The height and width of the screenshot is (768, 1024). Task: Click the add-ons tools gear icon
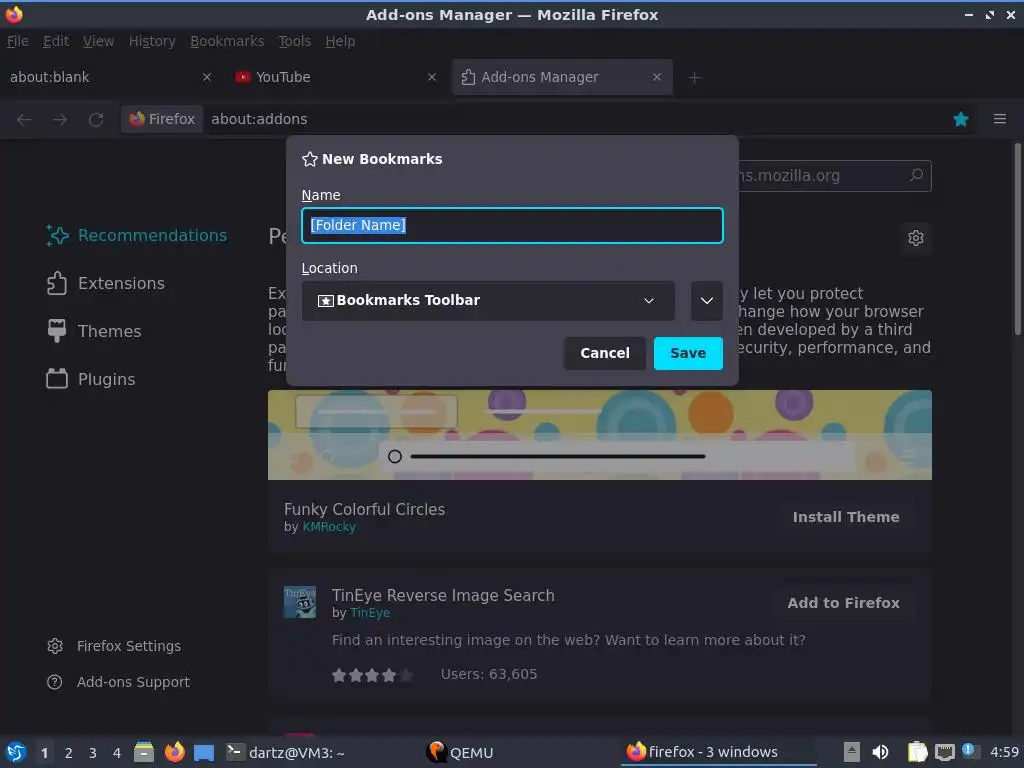coord(916,238)
